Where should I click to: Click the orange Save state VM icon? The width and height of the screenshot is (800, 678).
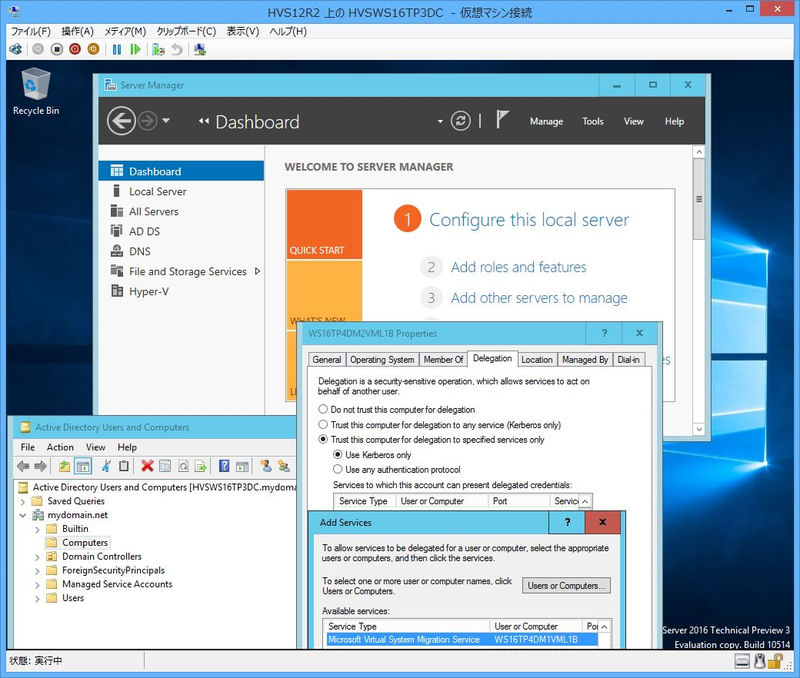click(93, 49)
